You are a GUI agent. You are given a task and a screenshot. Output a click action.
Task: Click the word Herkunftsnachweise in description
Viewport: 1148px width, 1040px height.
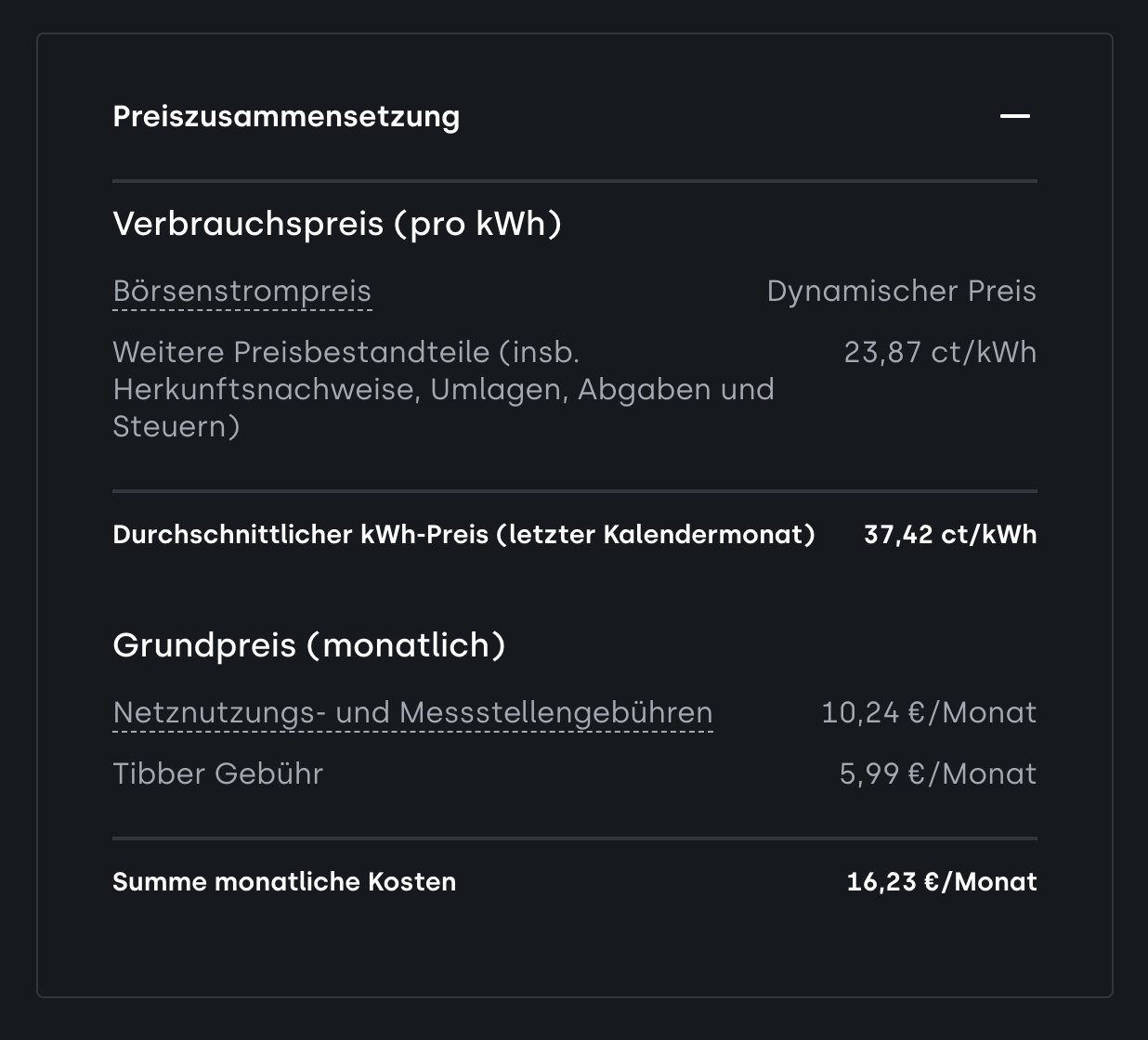point(266,389)
